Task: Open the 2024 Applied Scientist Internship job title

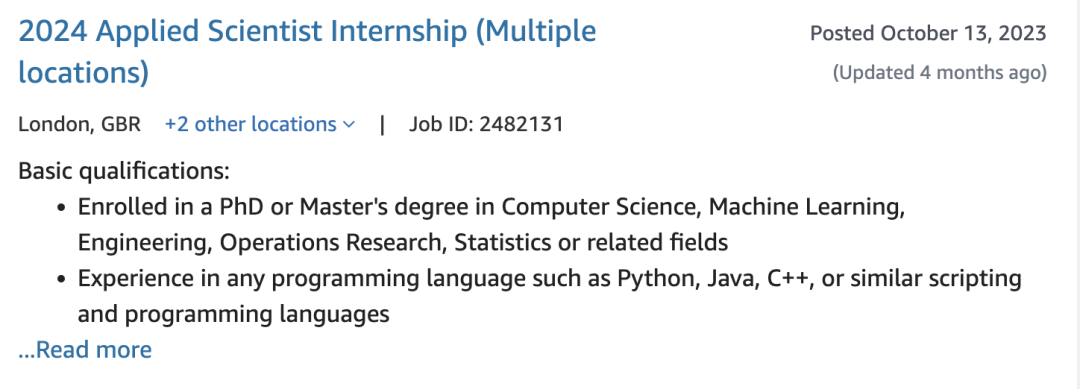Action: point(307,52)
